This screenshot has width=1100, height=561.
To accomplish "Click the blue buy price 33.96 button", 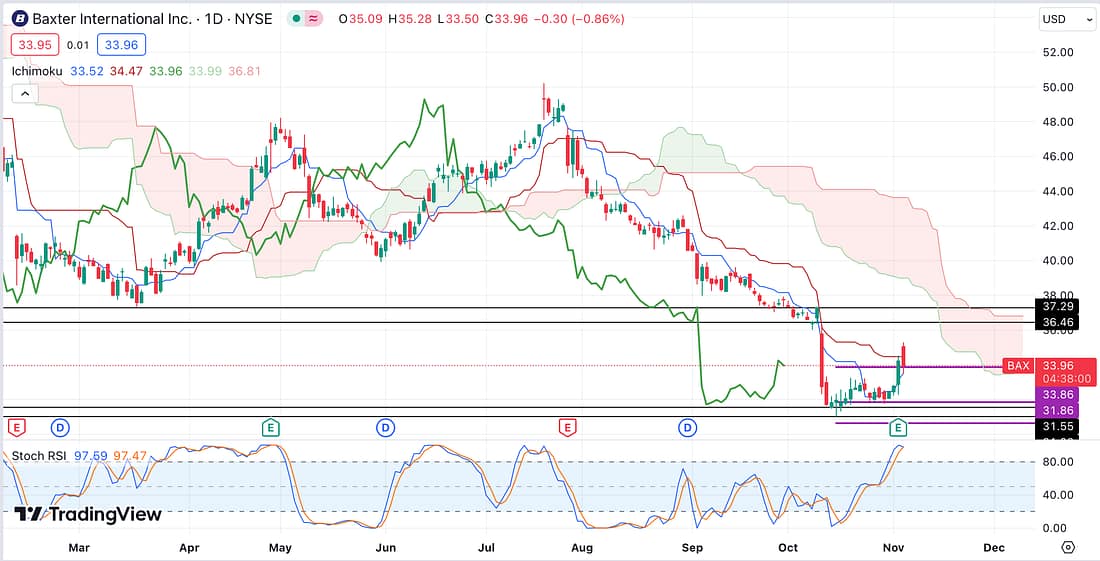I will pos(121,44).
